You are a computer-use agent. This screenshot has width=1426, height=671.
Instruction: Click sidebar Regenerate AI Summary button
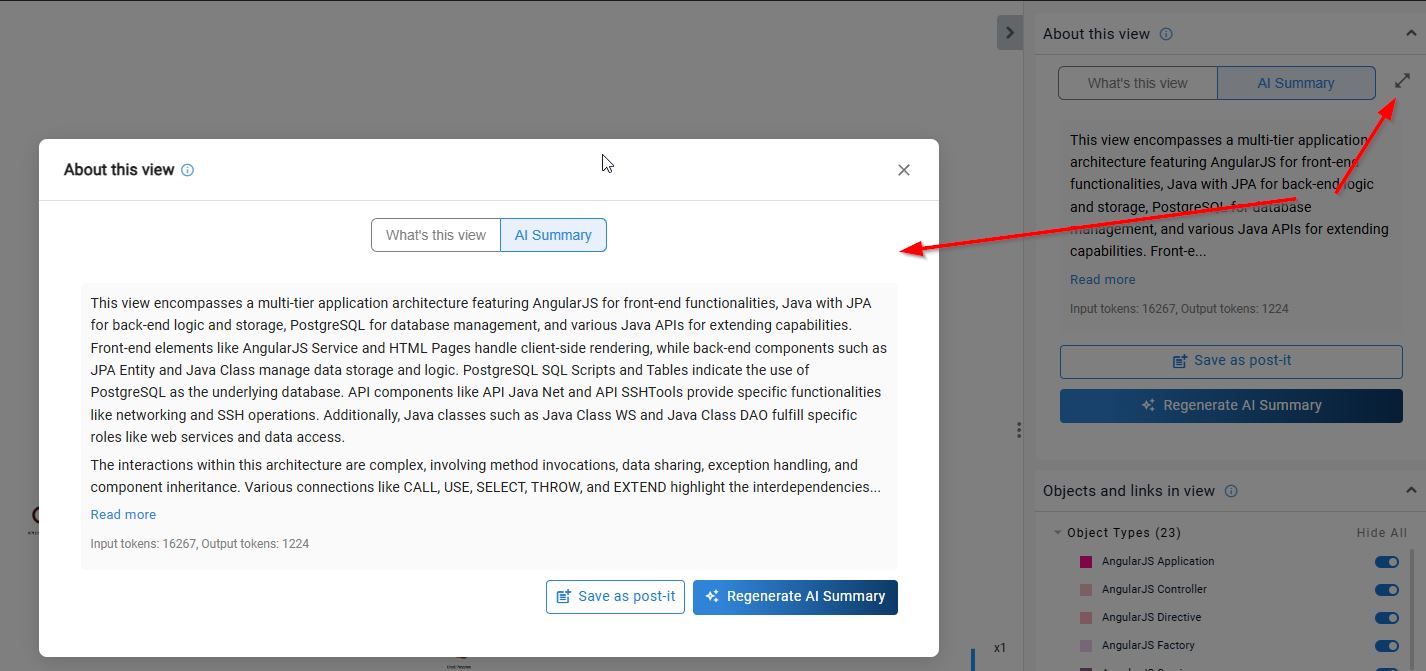point(1230,405)
